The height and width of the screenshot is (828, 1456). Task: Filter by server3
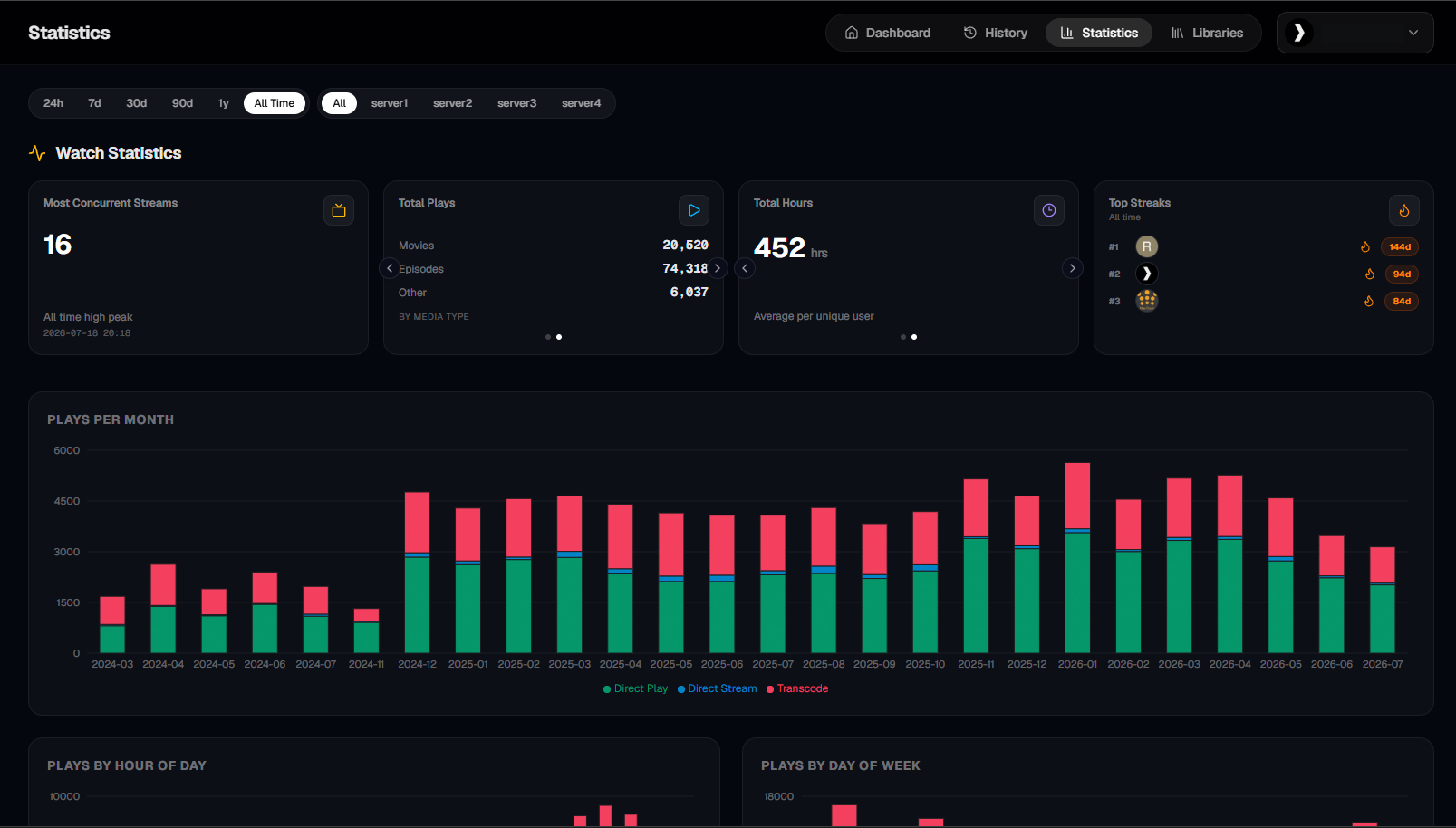click(x=517, y=103)
